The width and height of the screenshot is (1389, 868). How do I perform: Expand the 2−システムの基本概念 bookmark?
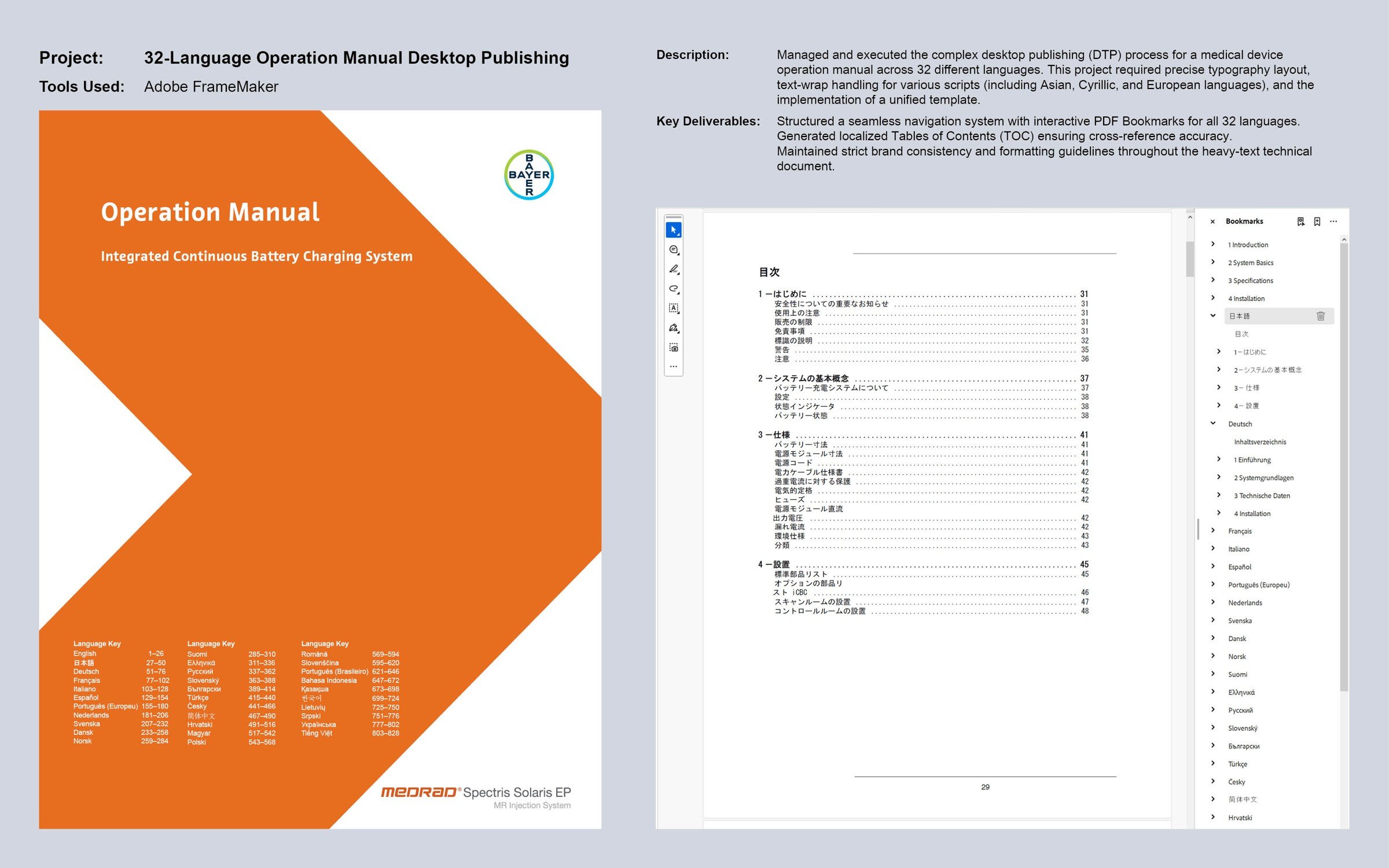(x=1219, y=370)
